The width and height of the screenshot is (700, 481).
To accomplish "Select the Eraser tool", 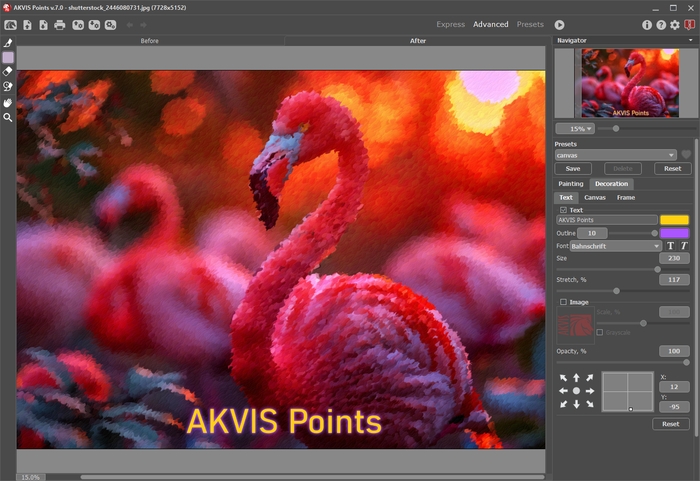I will [x=8, y=71].
